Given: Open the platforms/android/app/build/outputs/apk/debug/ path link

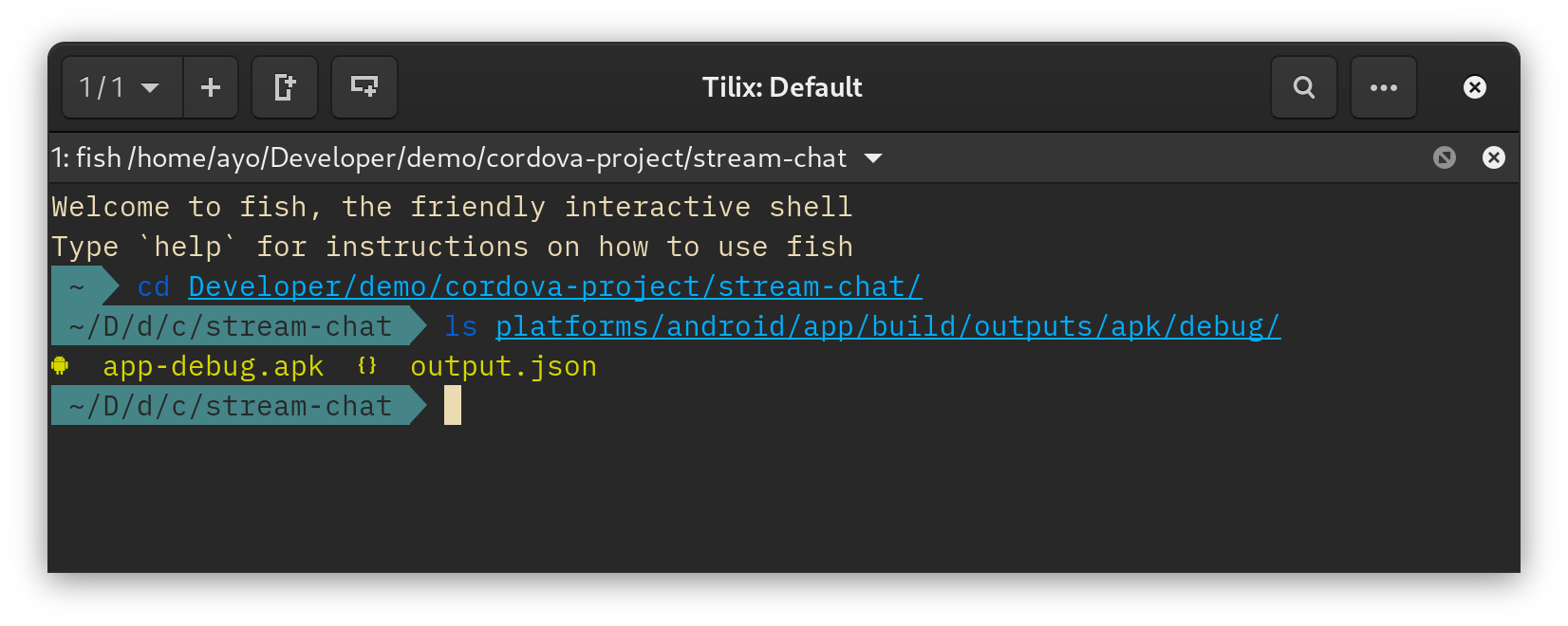Looking at the screenshot, I should click(x=888, y=326).
